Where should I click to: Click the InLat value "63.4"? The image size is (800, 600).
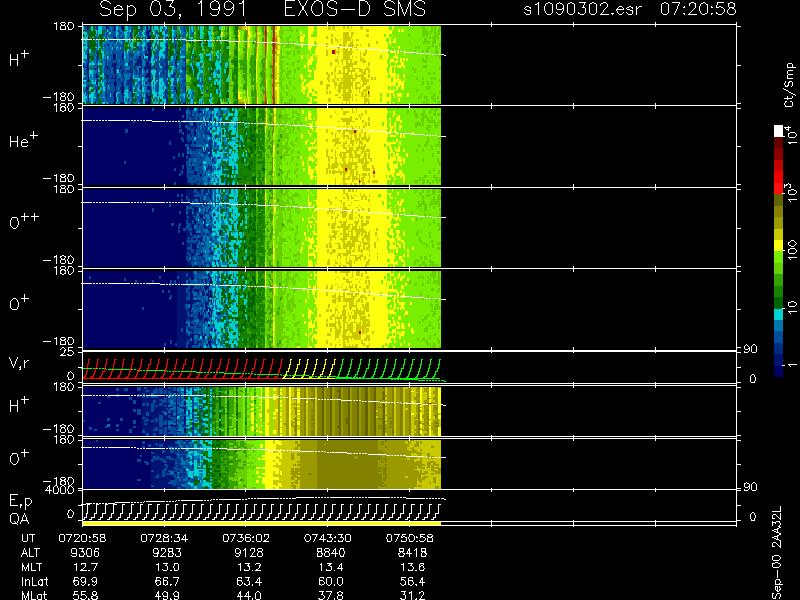coord(249,581)
